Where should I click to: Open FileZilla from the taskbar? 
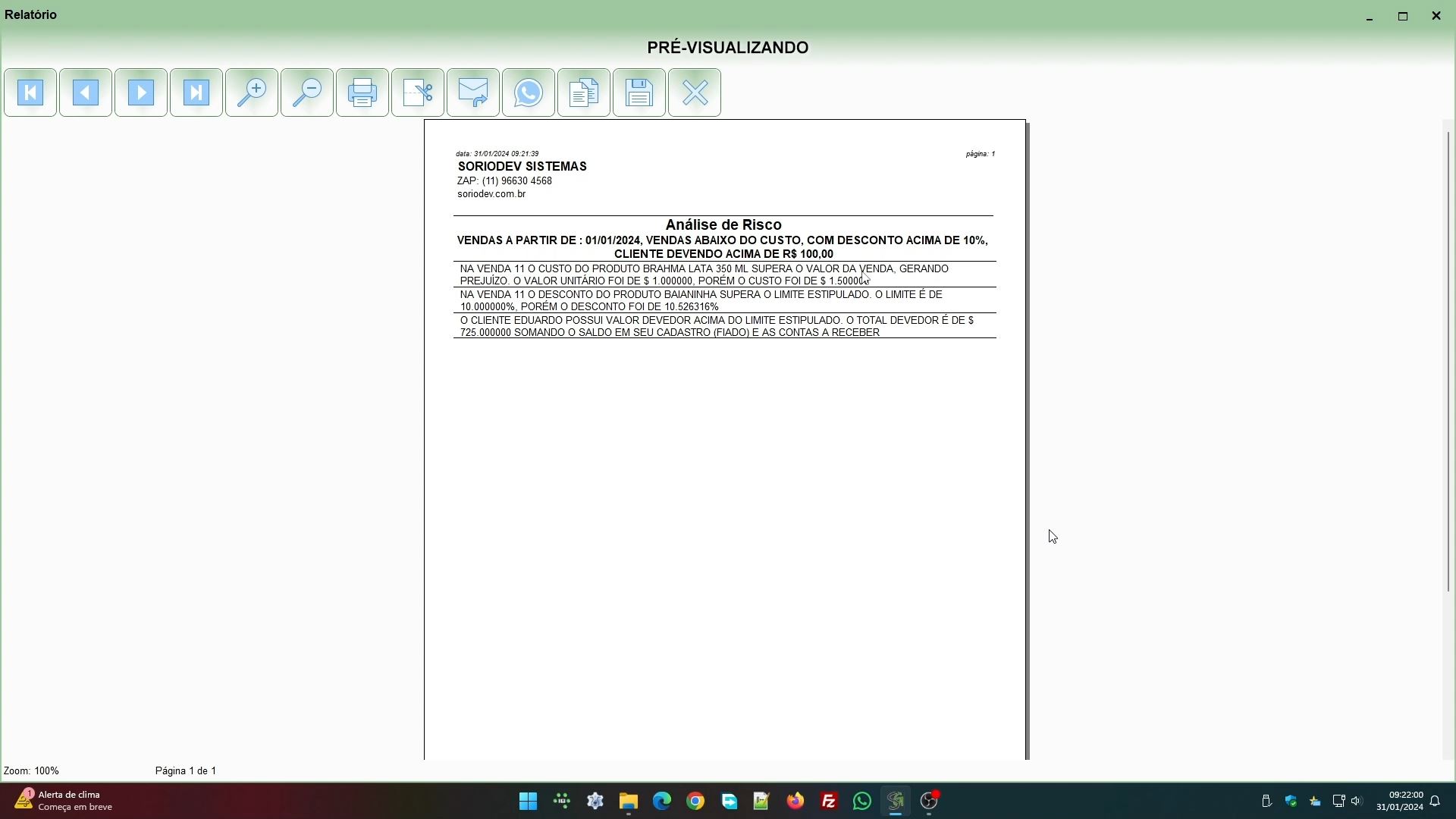829,801
